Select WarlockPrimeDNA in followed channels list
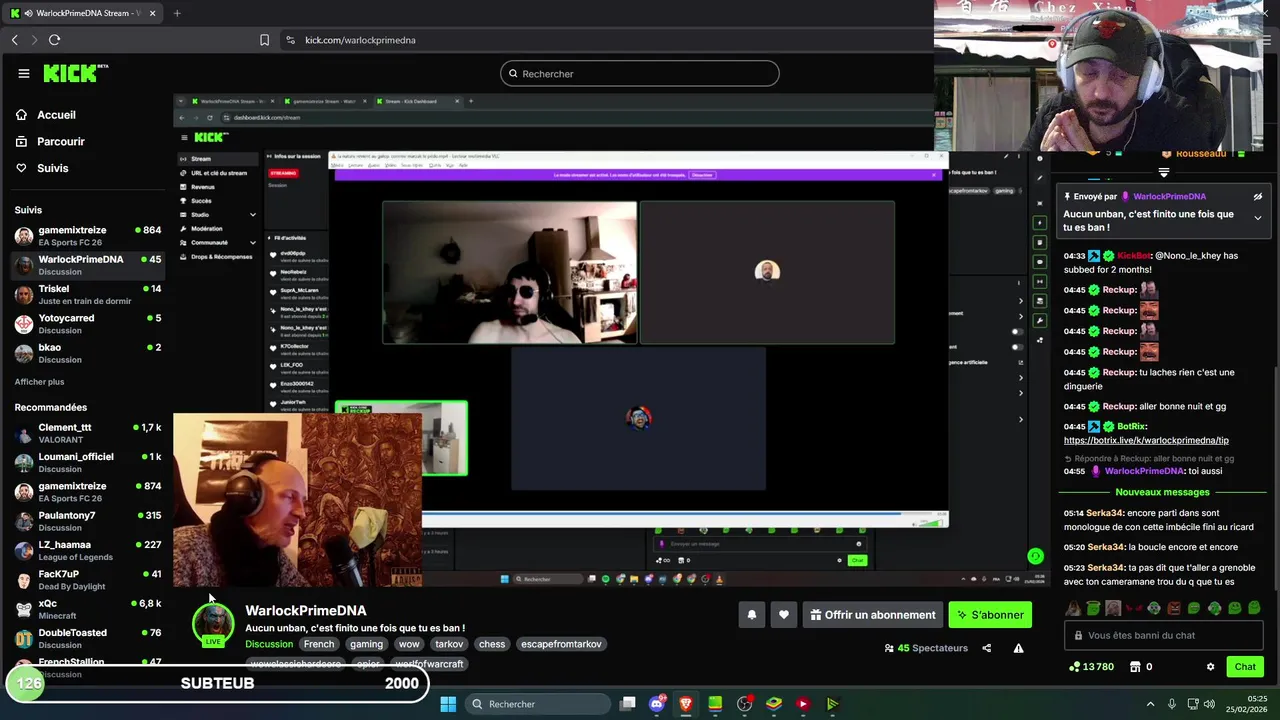1280x720 pixels. click(88, 265)
